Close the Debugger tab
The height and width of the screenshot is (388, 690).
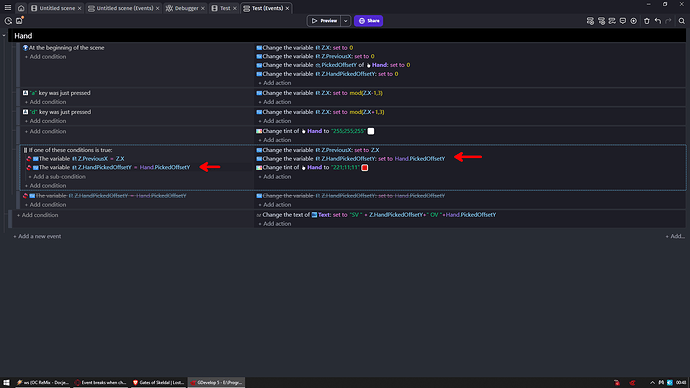(202, 8)
